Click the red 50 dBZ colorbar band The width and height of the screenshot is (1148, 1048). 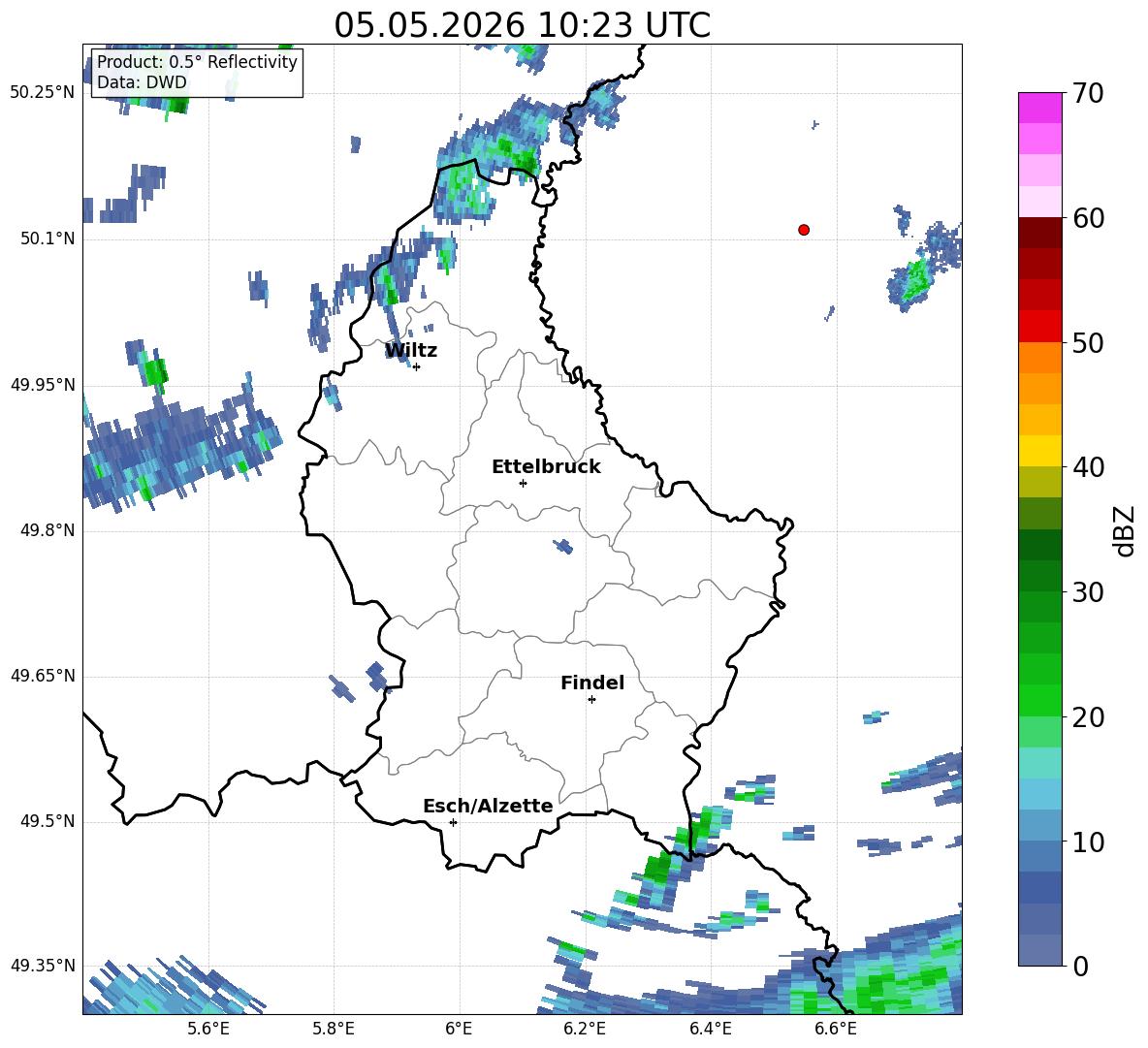pos(1039,326)
